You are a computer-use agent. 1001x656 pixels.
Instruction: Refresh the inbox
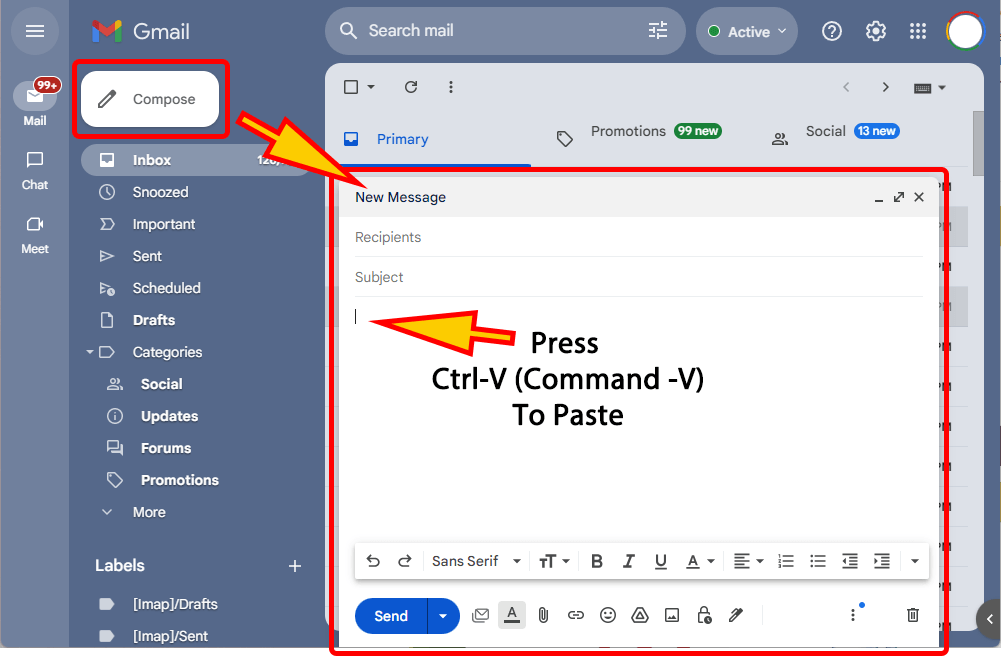coord(410,87)
